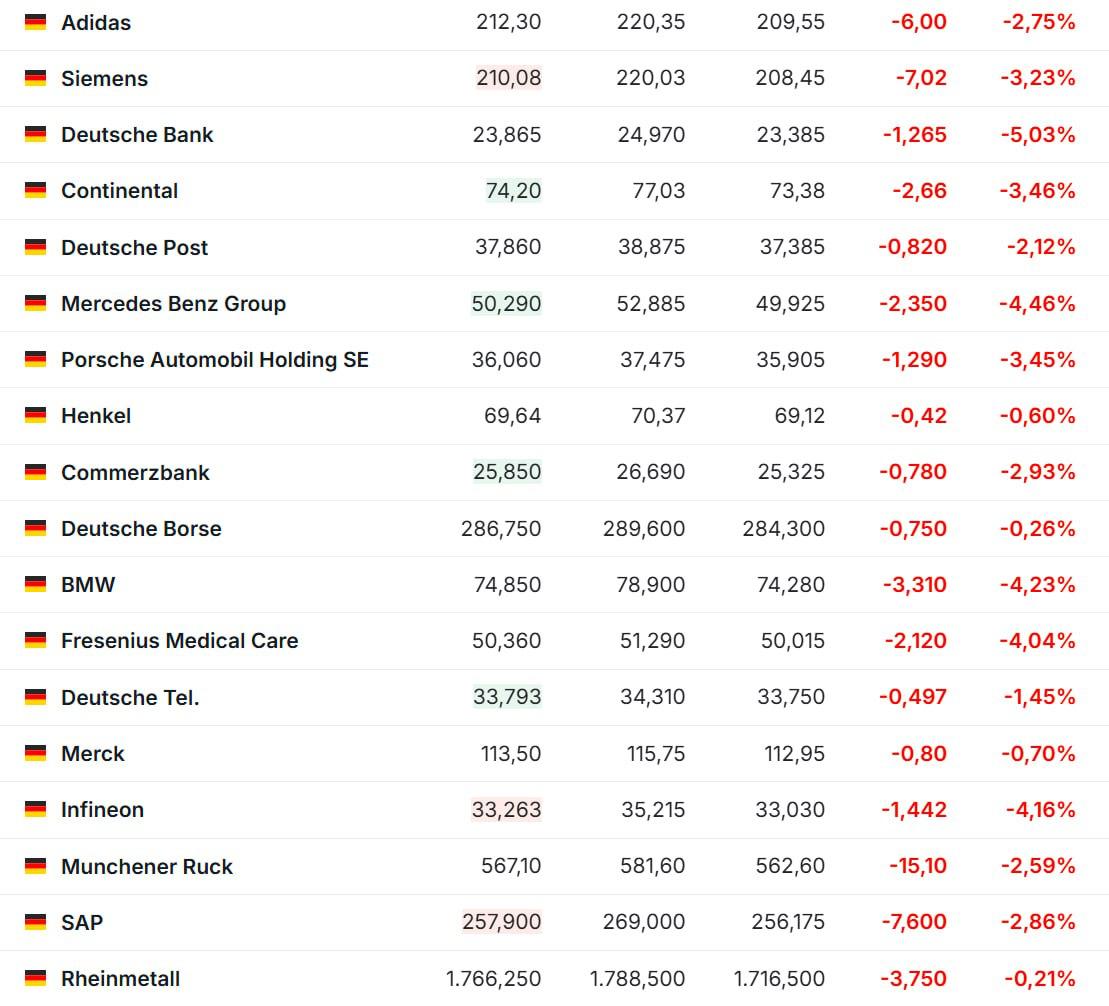Open the Fresenius Medical Care link
Image resolution: width=1109 pixels, height=1006 pixels.
(179, 640)
